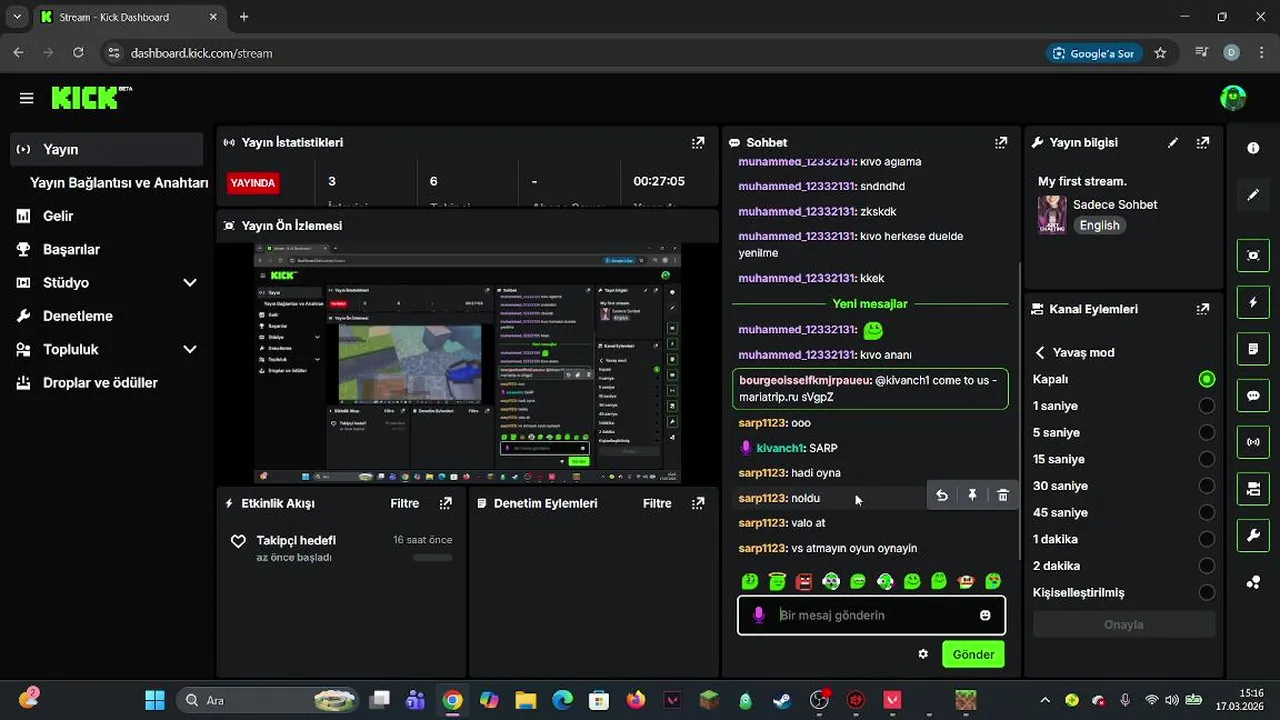
Task: Pop out the Kanal Eylemleri panel
Action: tap(1203, 309)
